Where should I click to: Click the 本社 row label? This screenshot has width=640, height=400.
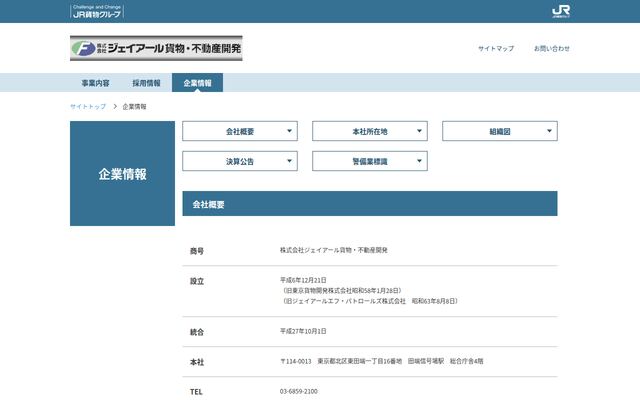(197, 362)
